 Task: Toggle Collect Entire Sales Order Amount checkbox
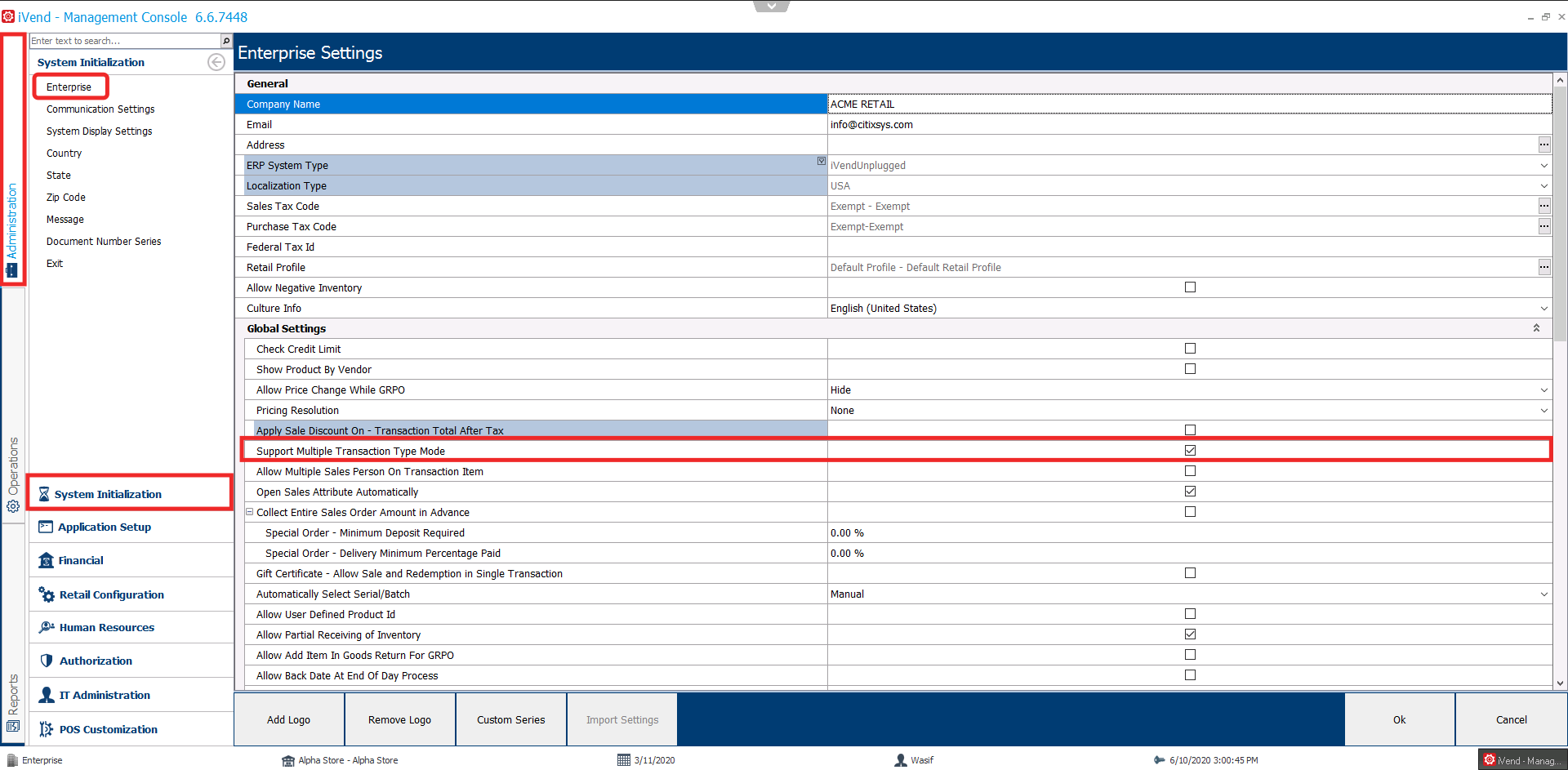point(1190,512)
